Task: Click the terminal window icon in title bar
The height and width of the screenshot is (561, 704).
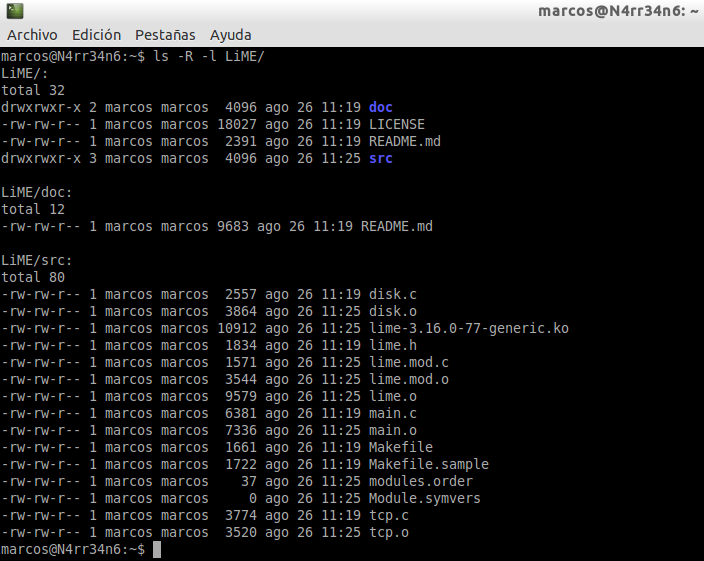Action: click(x=13, y=11)
